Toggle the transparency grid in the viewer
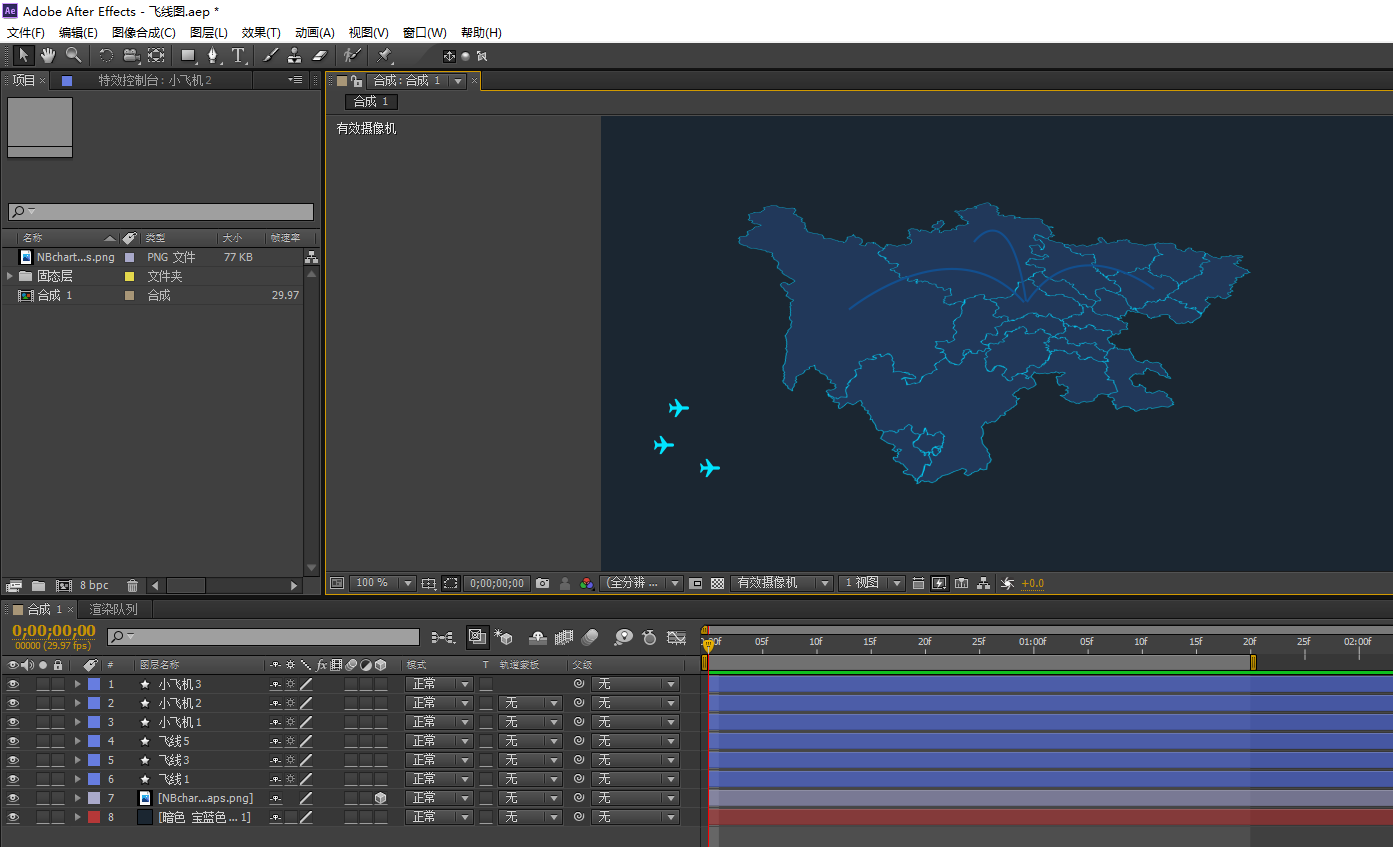 click(718, 583)
